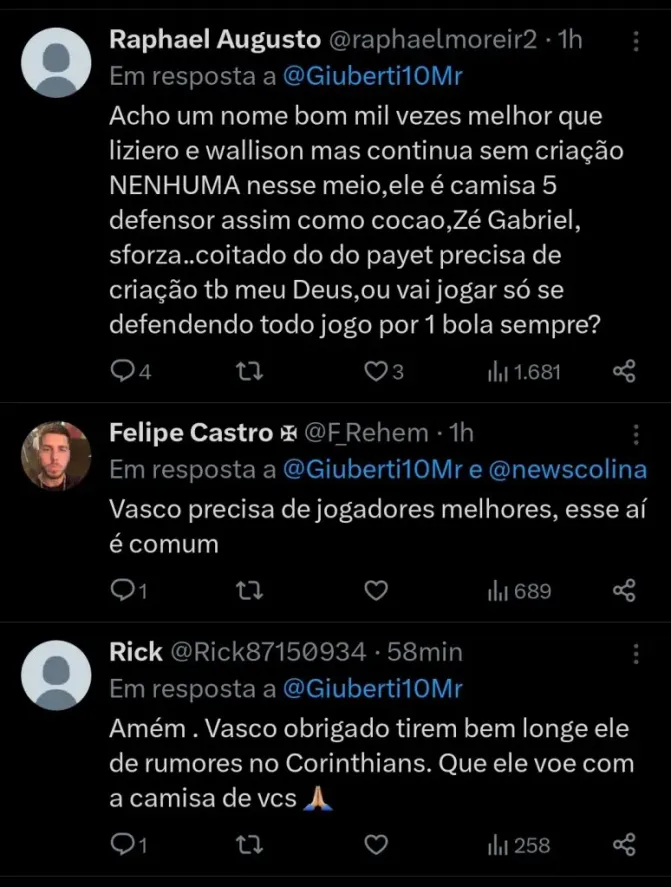671x887 pixels.
Task: Share Raphael Augusto's tweet
Action: [624, 372]
